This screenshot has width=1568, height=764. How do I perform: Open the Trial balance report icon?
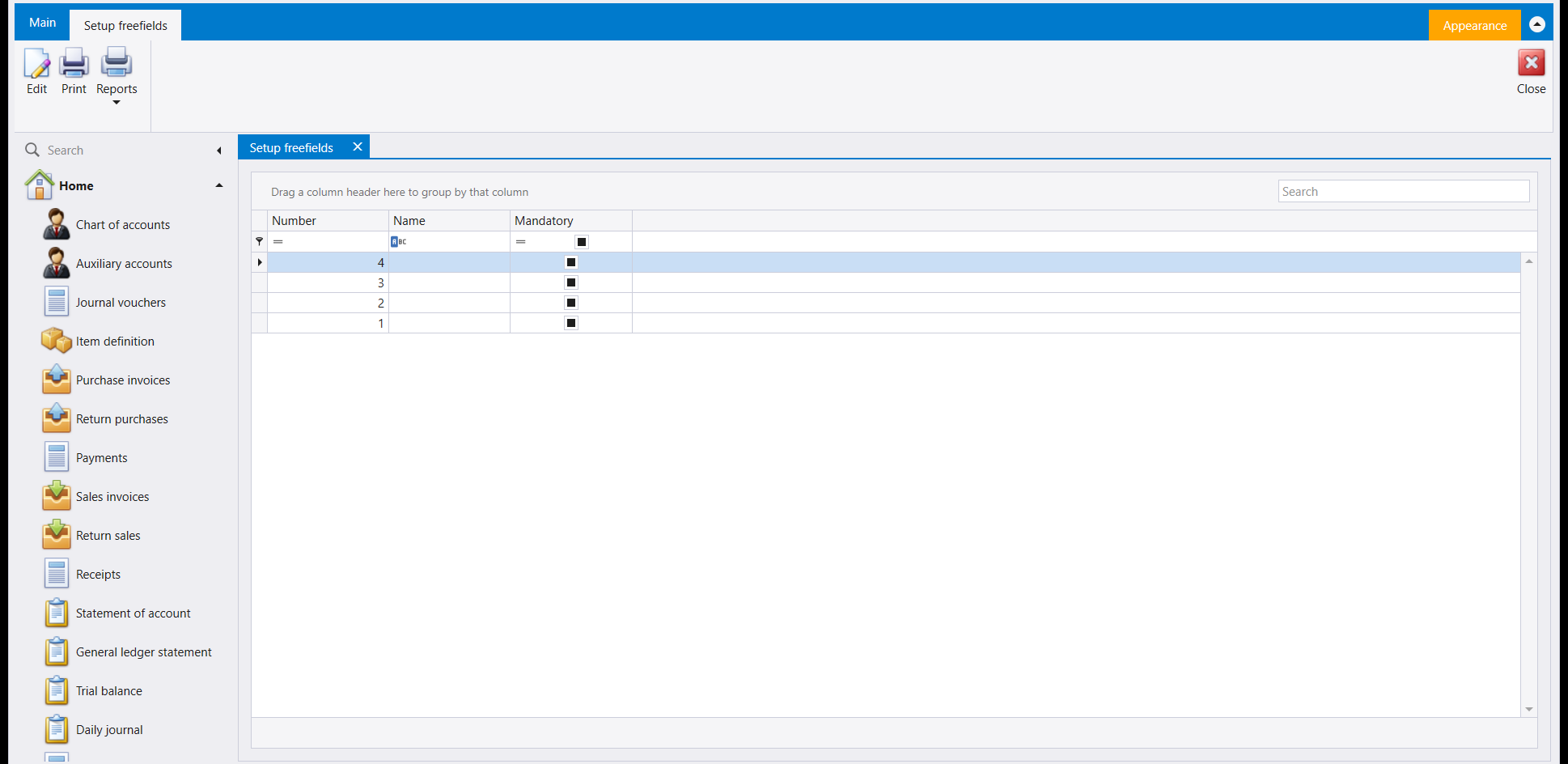coord(57,690)
